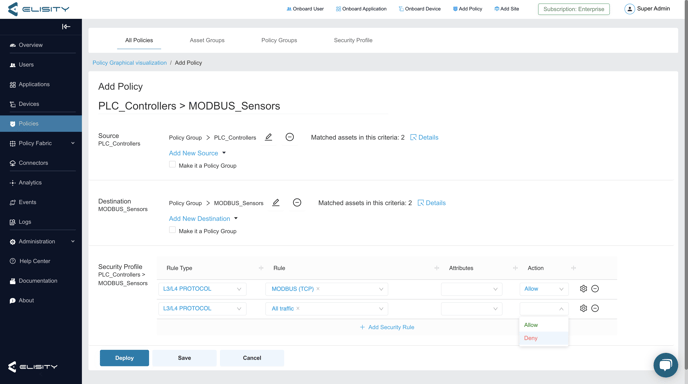
Task: Open the chat support bubble
Action: (666, 365)
